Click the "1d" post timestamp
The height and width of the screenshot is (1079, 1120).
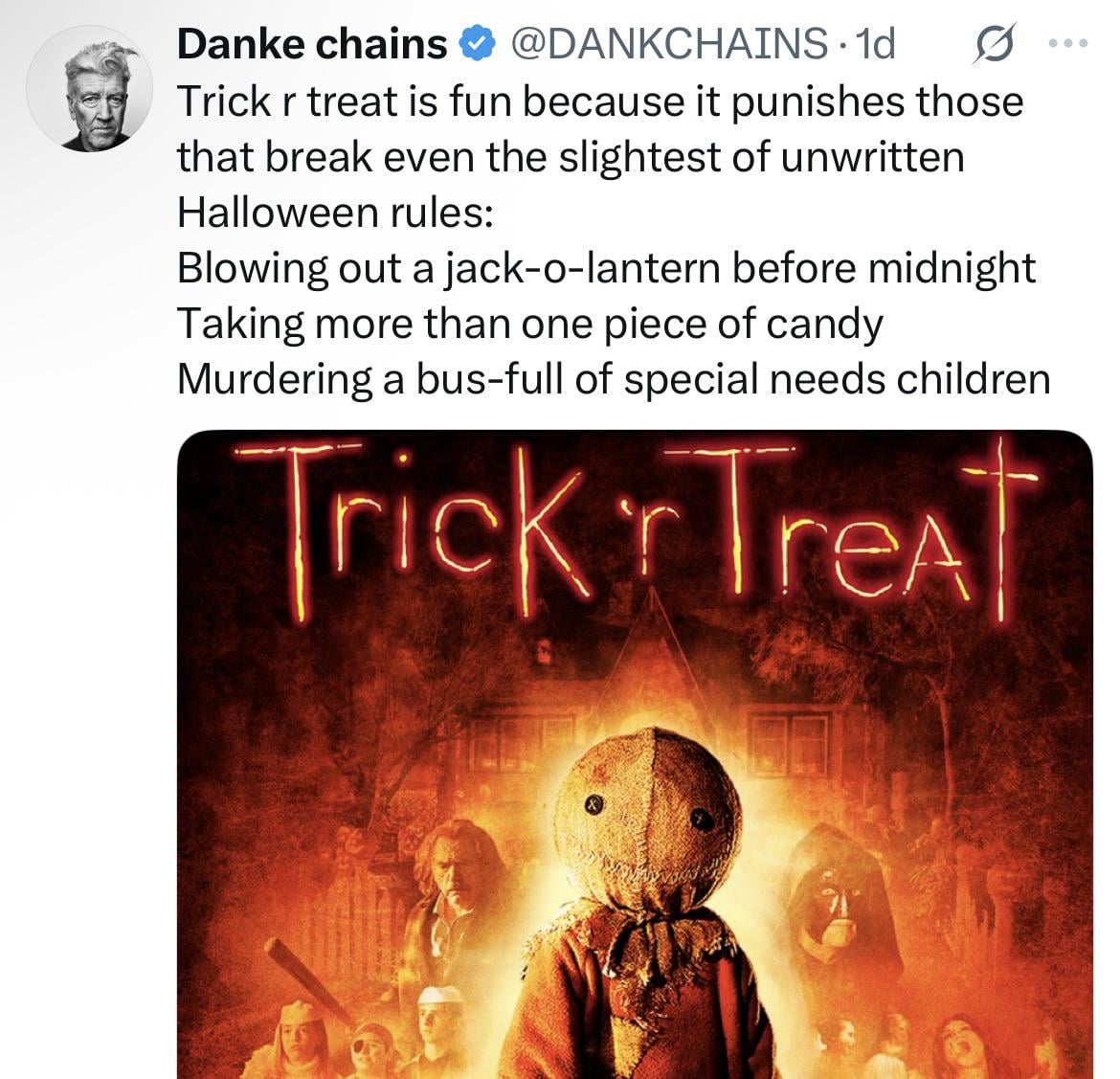[876, 43]
